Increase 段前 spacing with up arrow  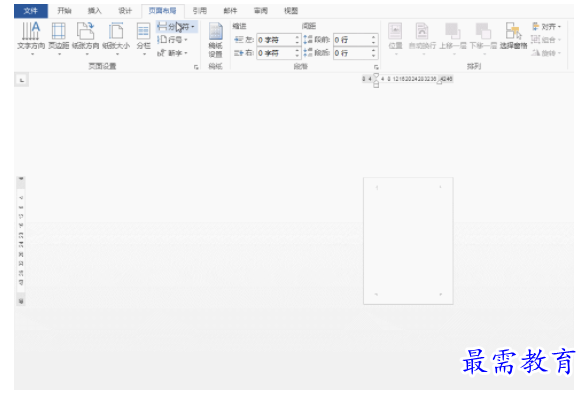point(374,37)
